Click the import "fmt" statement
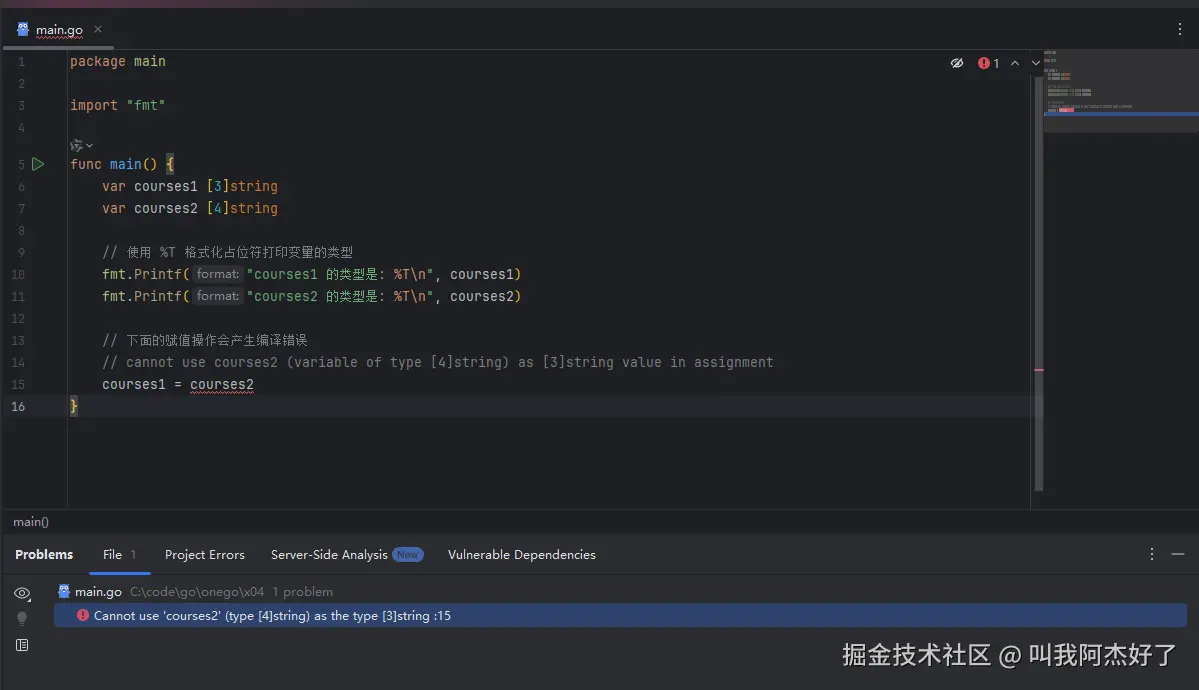 [118, 106]
